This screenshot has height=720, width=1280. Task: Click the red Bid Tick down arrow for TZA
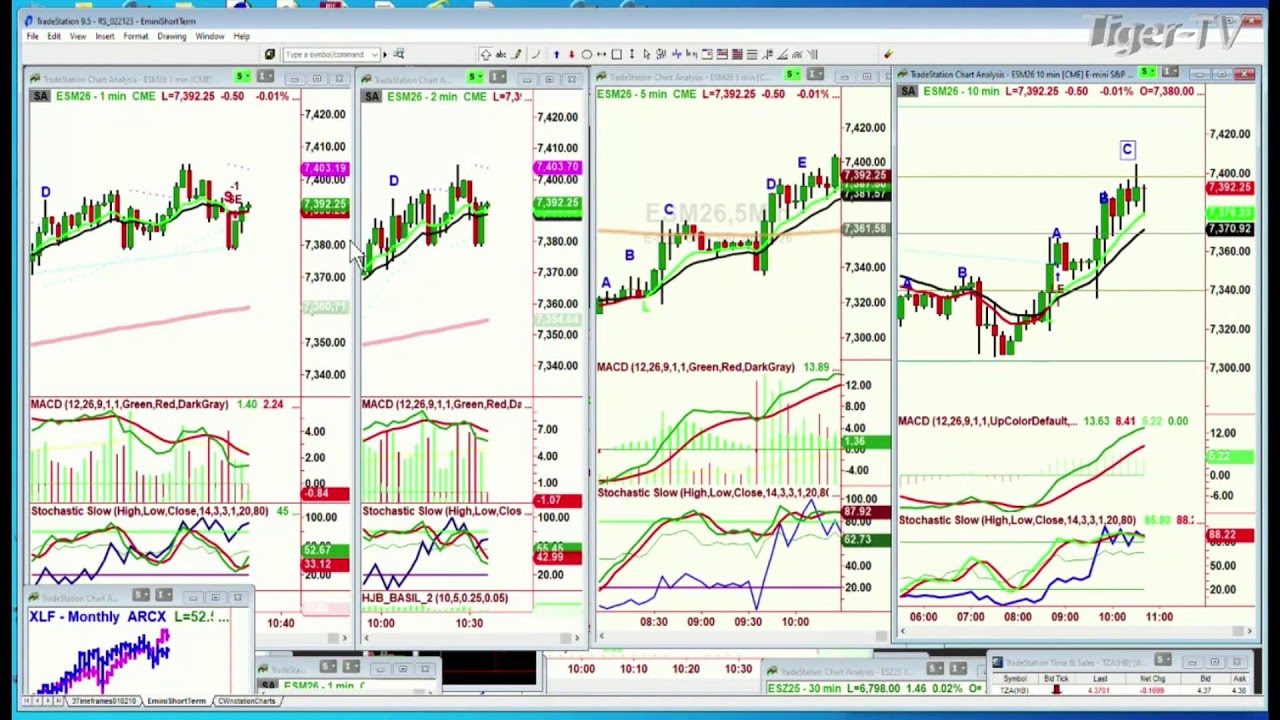click(1056, 690)
